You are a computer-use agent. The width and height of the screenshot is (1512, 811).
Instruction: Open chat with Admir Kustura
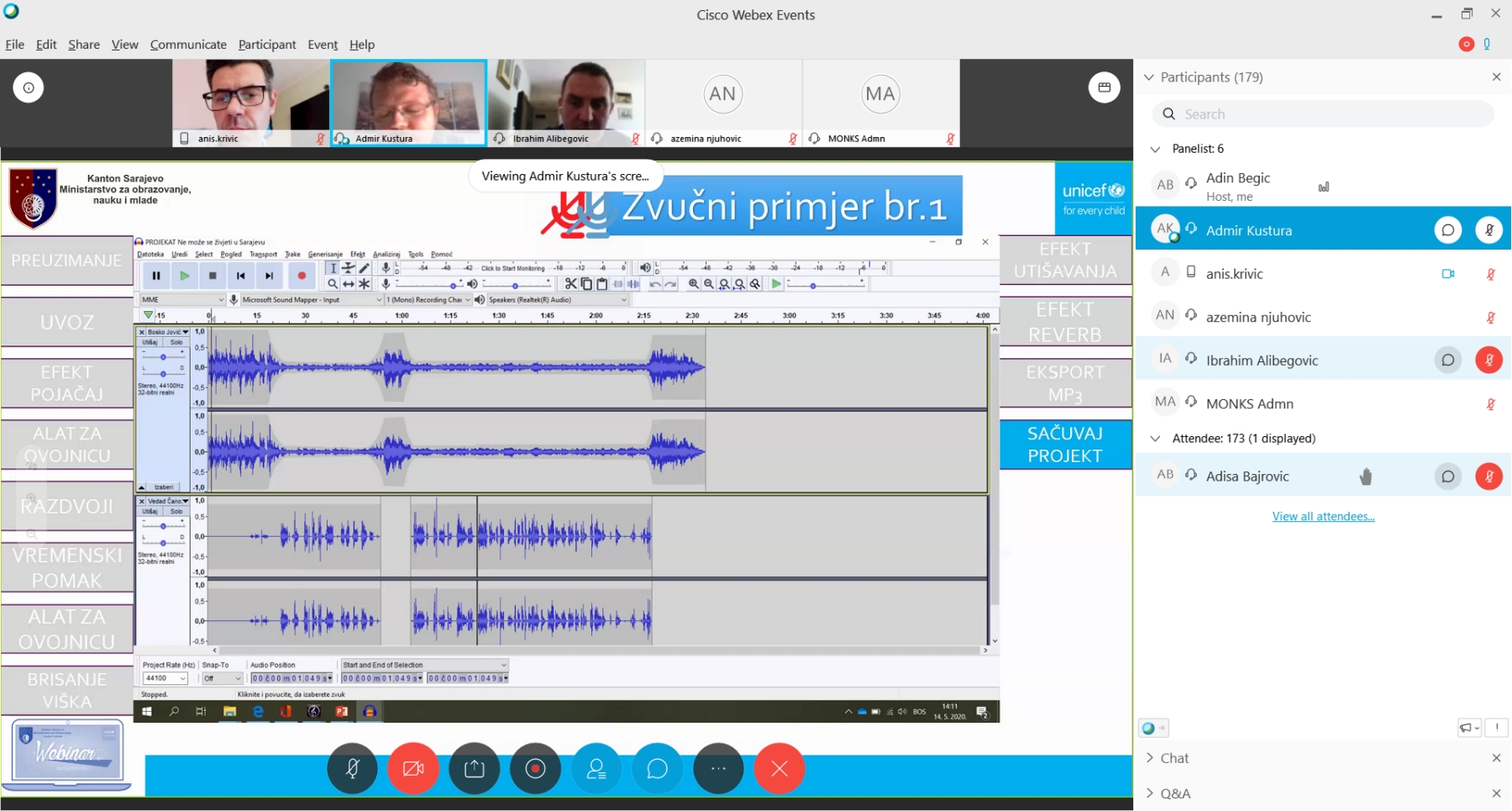[1447, 229]
